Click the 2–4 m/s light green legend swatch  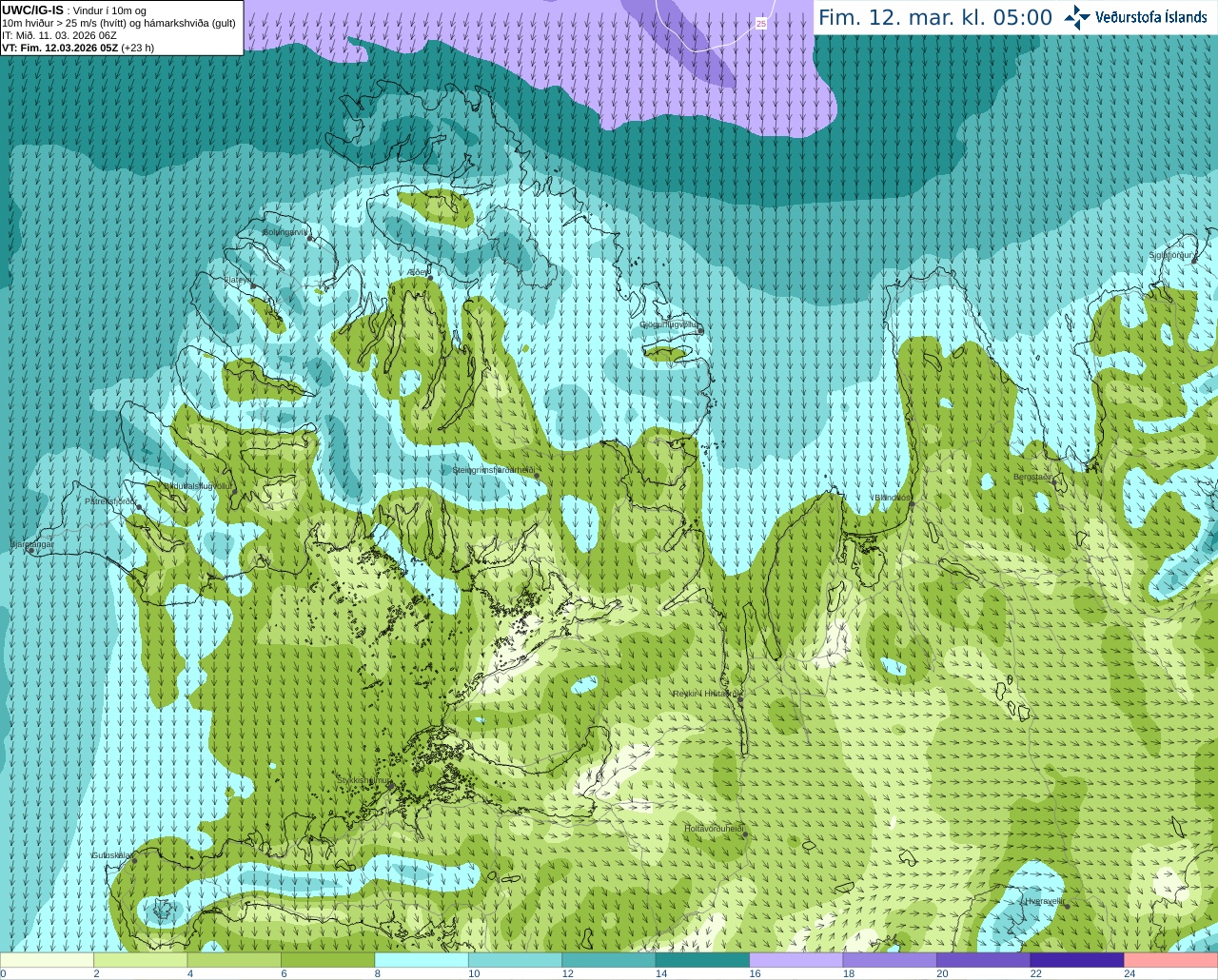pos(140,960)
